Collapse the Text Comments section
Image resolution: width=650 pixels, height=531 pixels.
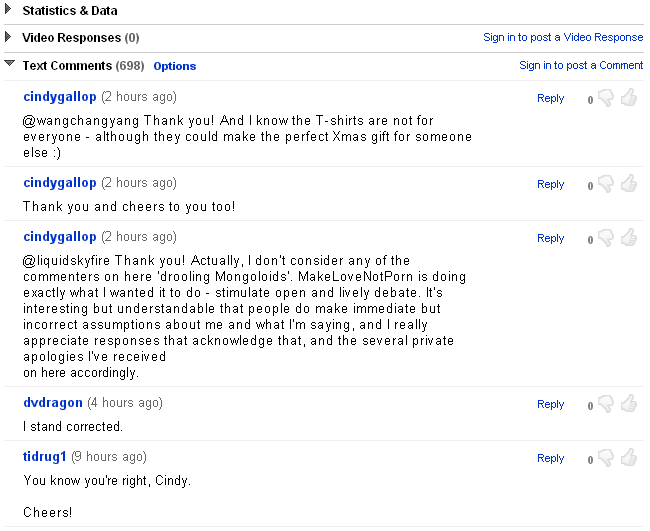(9, 64)
